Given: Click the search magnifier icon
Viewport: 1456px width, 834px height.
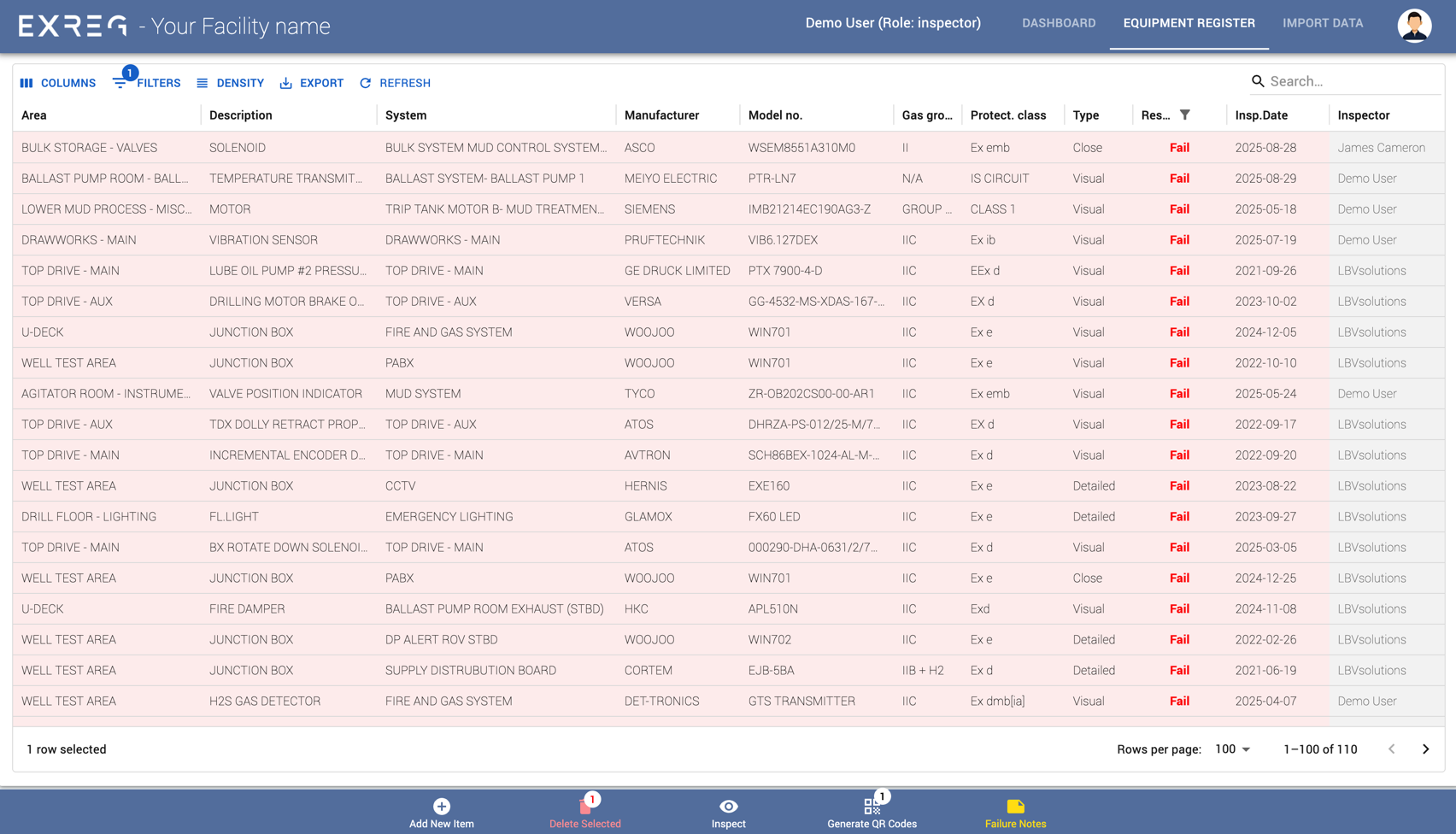Looking at the screenshot, I should click(1258, 81).
